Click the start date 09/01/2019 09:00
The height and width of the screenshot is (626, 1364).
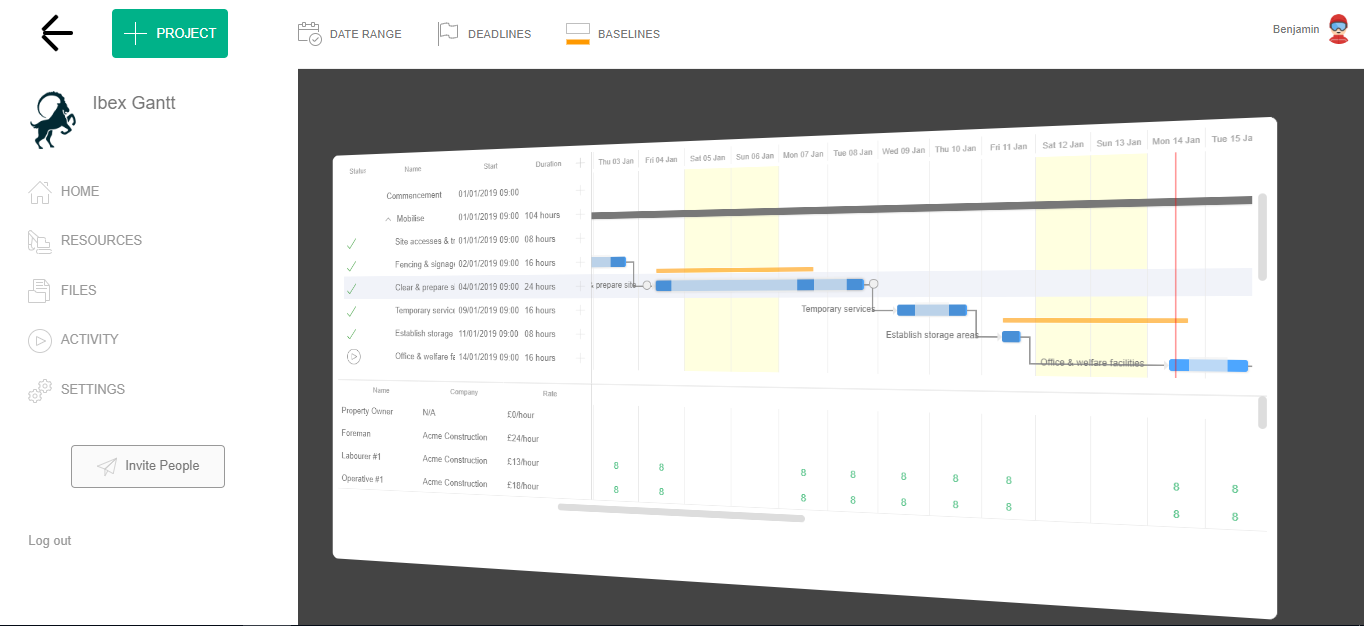tap(488, 310)
